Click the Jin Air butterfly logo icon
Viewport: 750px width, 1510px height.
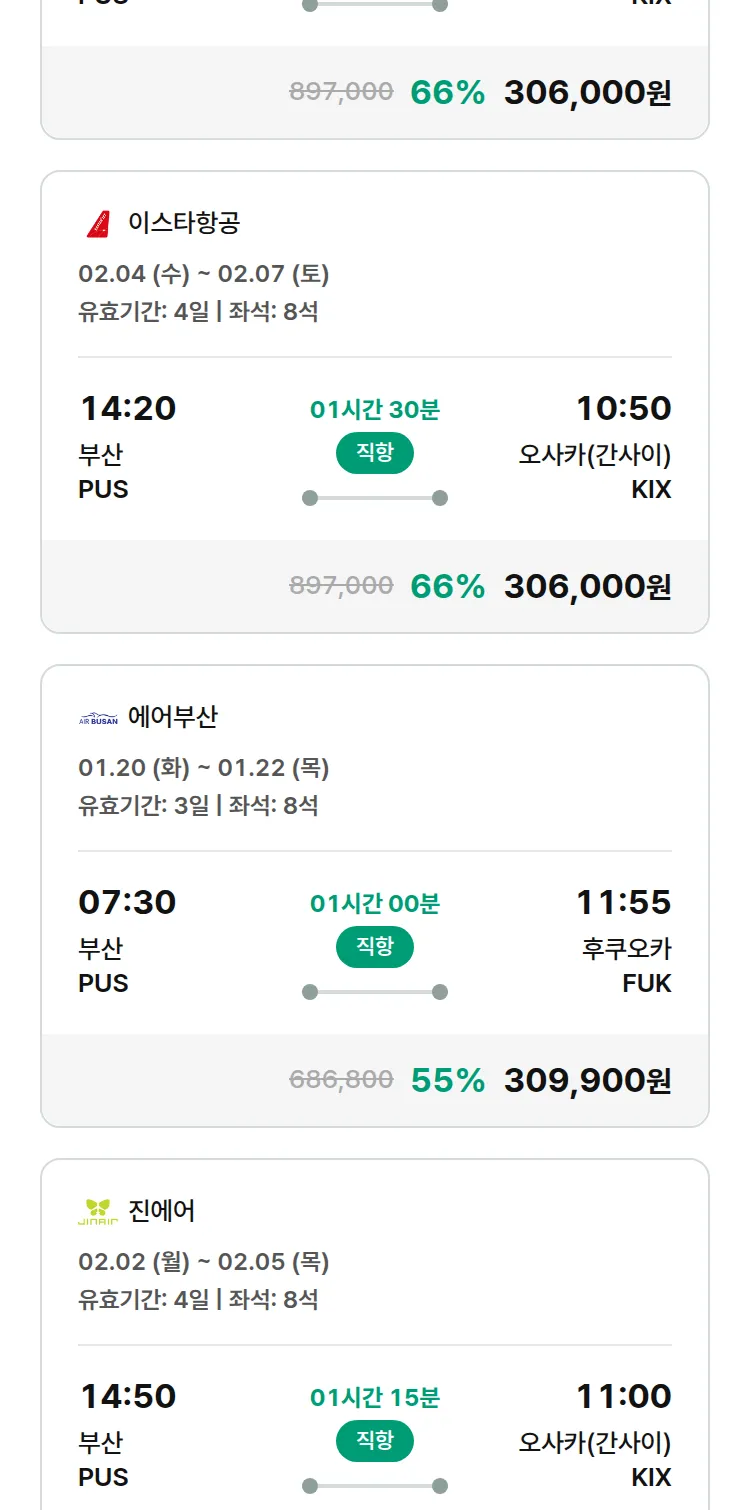coord(98,1212)
